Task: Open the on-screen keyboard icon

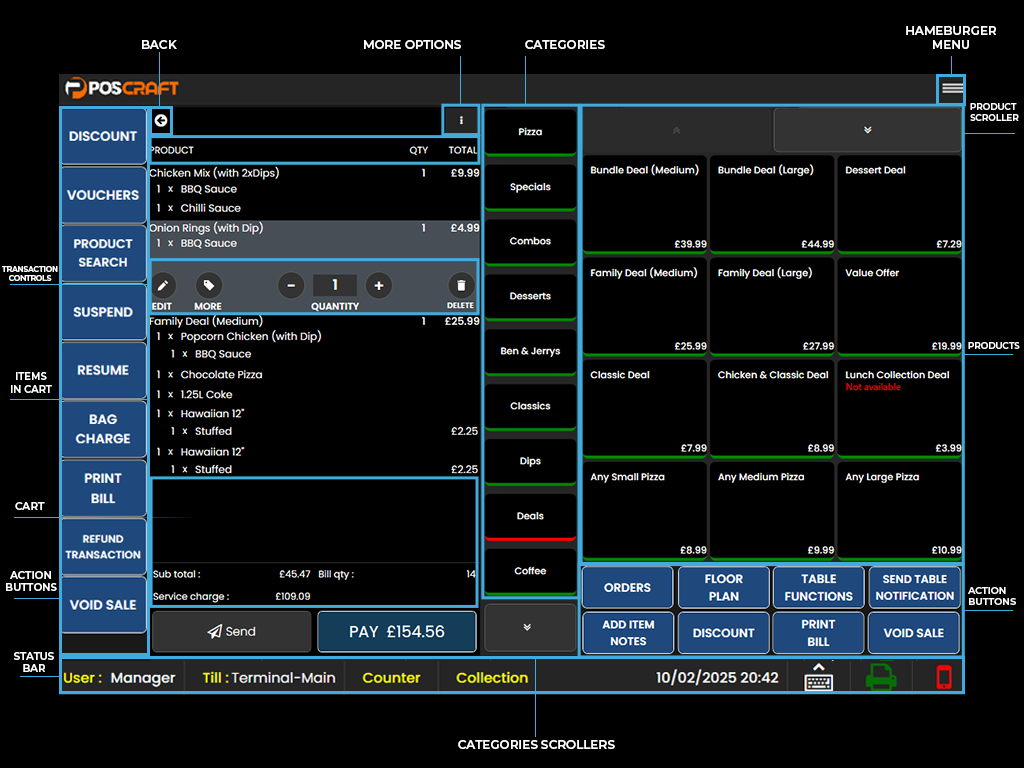Action: click(x=819, y=677)
